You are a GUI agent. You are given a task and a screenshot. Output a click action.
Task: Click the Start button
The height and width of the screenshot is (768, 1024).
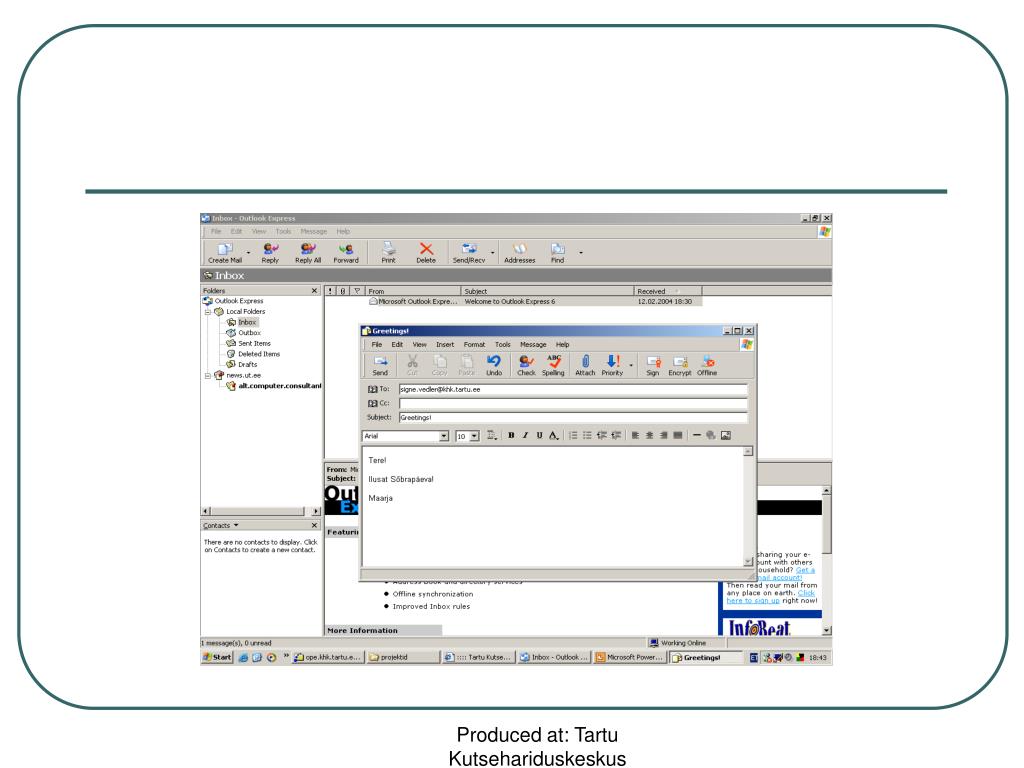coord(217,657)
